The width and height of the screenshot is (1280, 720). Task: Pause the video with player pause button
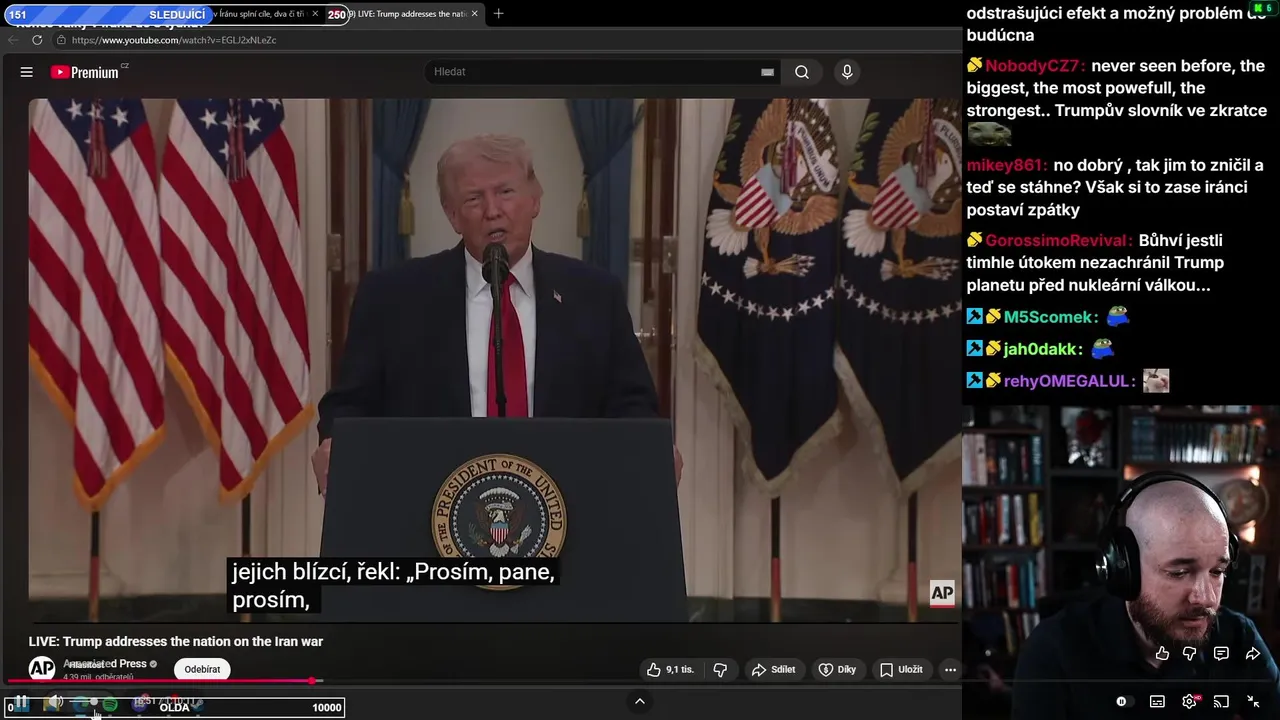pos(21,703)
